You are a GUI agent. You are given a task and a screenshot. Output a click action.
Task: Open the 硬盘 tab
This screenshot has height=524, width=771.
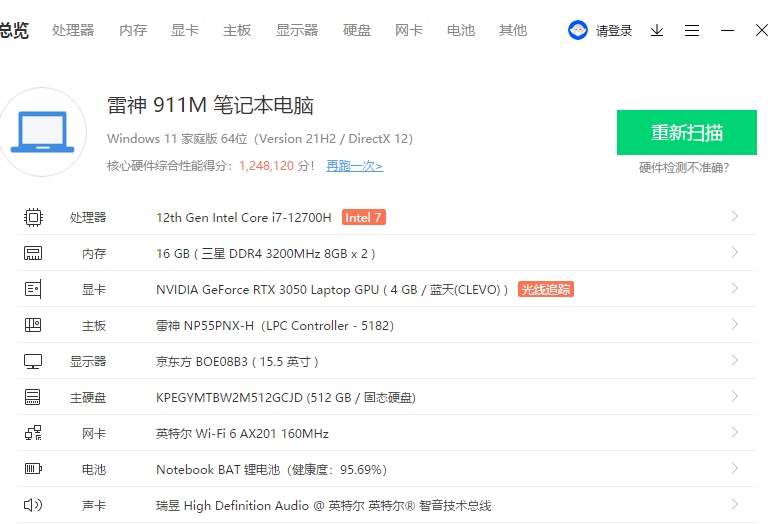tap(357, 30)
